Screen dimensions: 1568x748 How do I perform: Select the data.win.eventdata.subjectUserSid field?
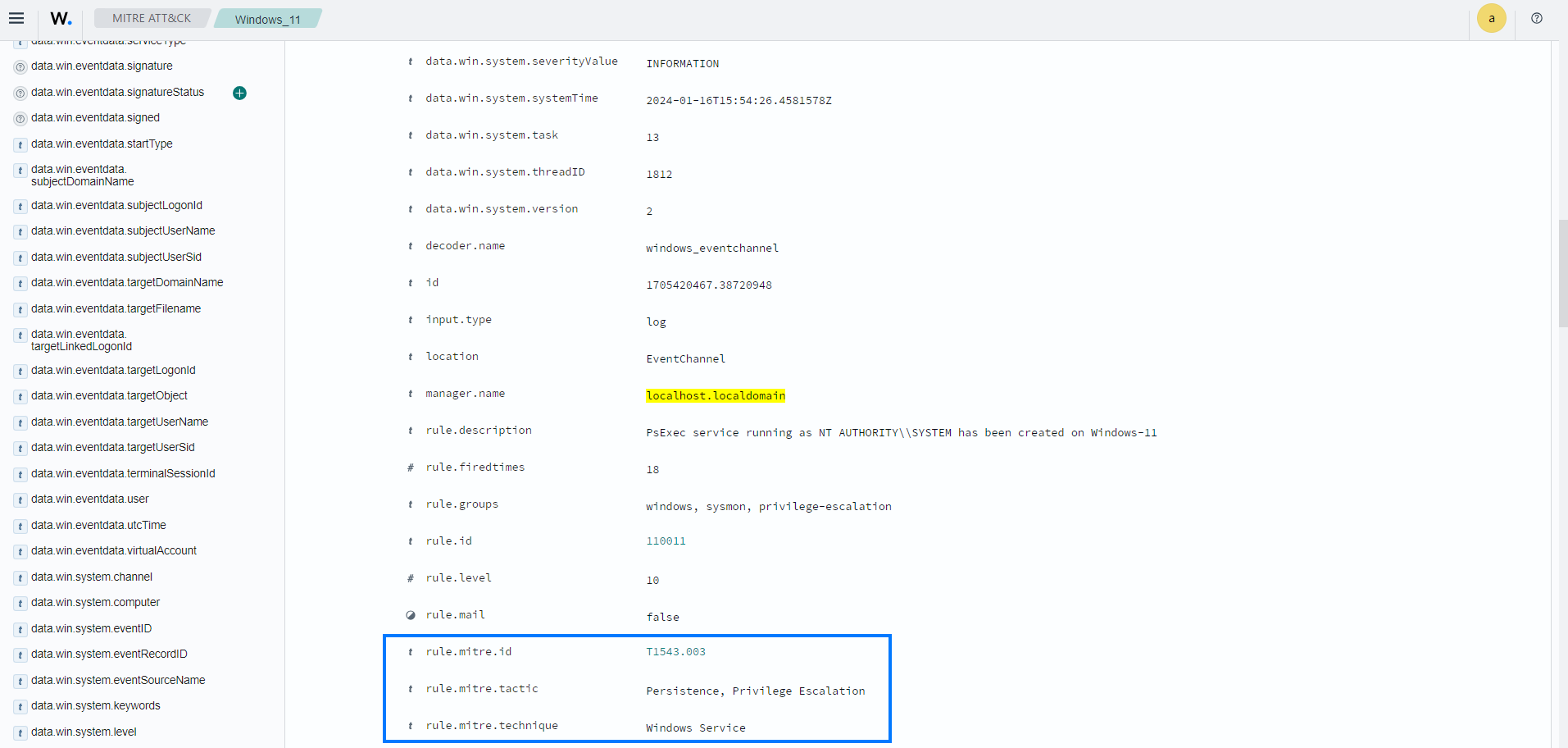[116, 257]
